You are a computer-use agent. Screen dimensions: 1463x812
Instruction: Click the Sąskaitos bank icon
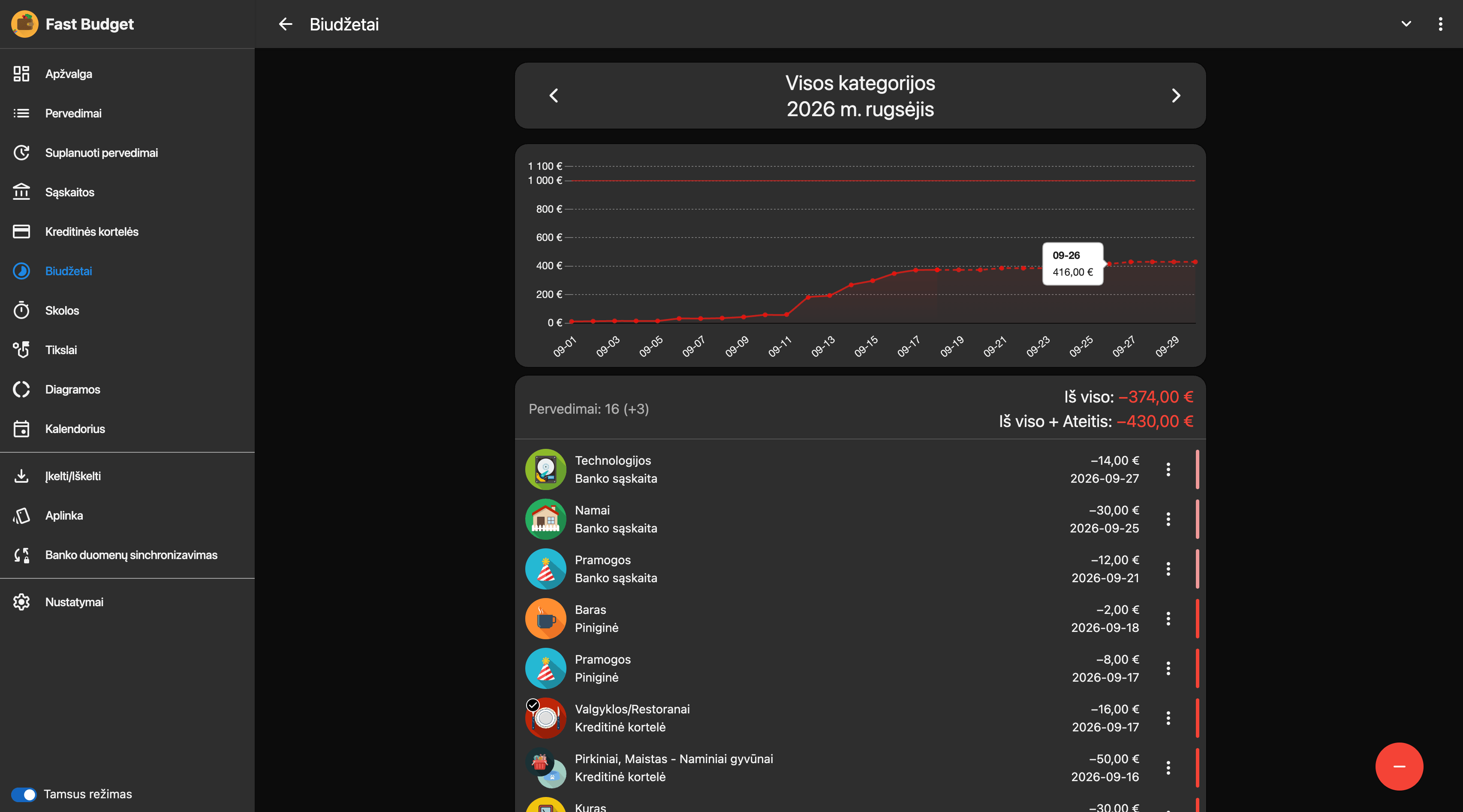(x=21, y=192)
